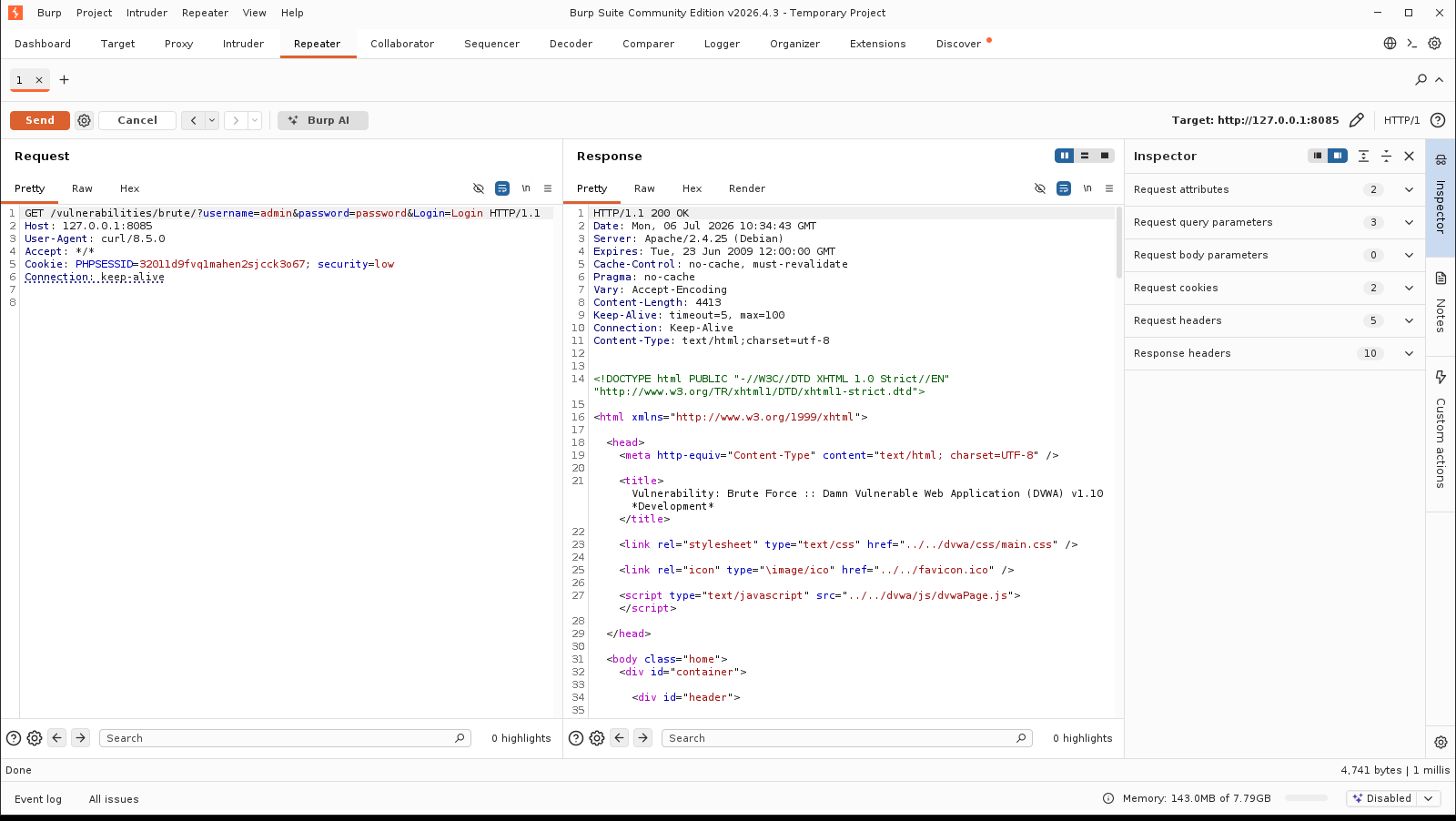Screen dimensions: 1456x821
Task: Go back to previous request in history
Action: 193,120
